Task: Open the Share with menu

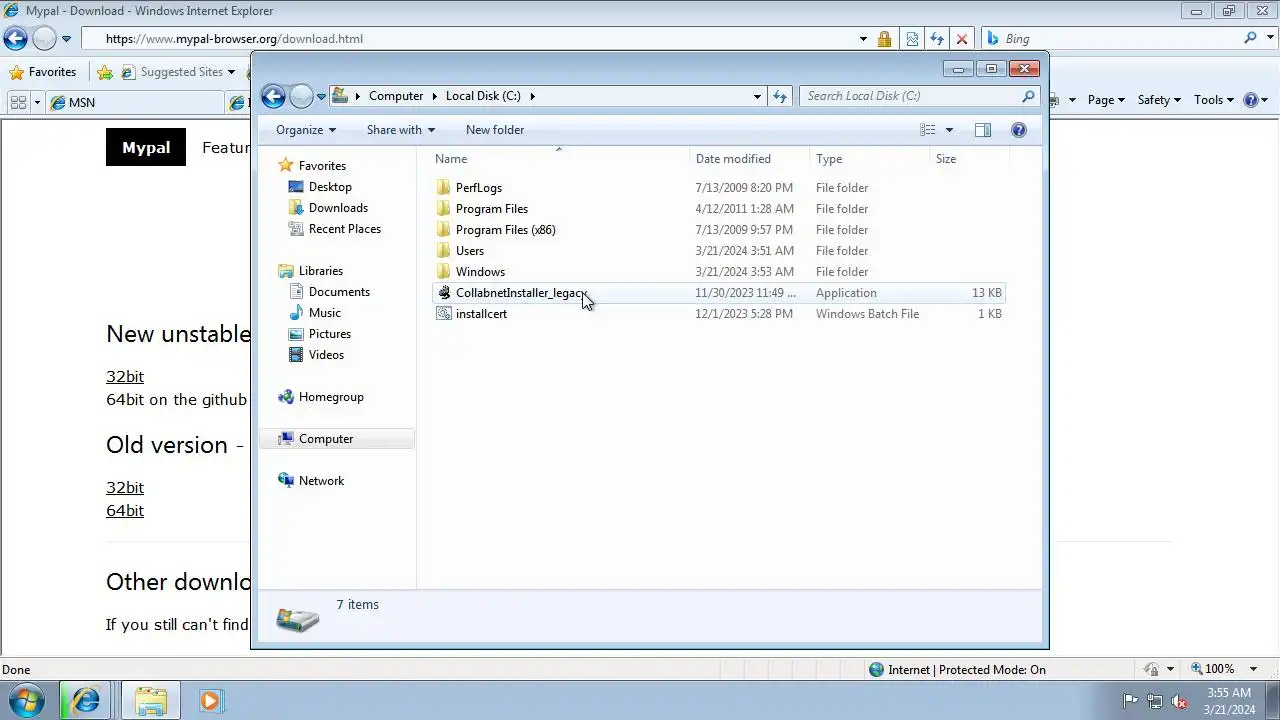Action: 401,130
